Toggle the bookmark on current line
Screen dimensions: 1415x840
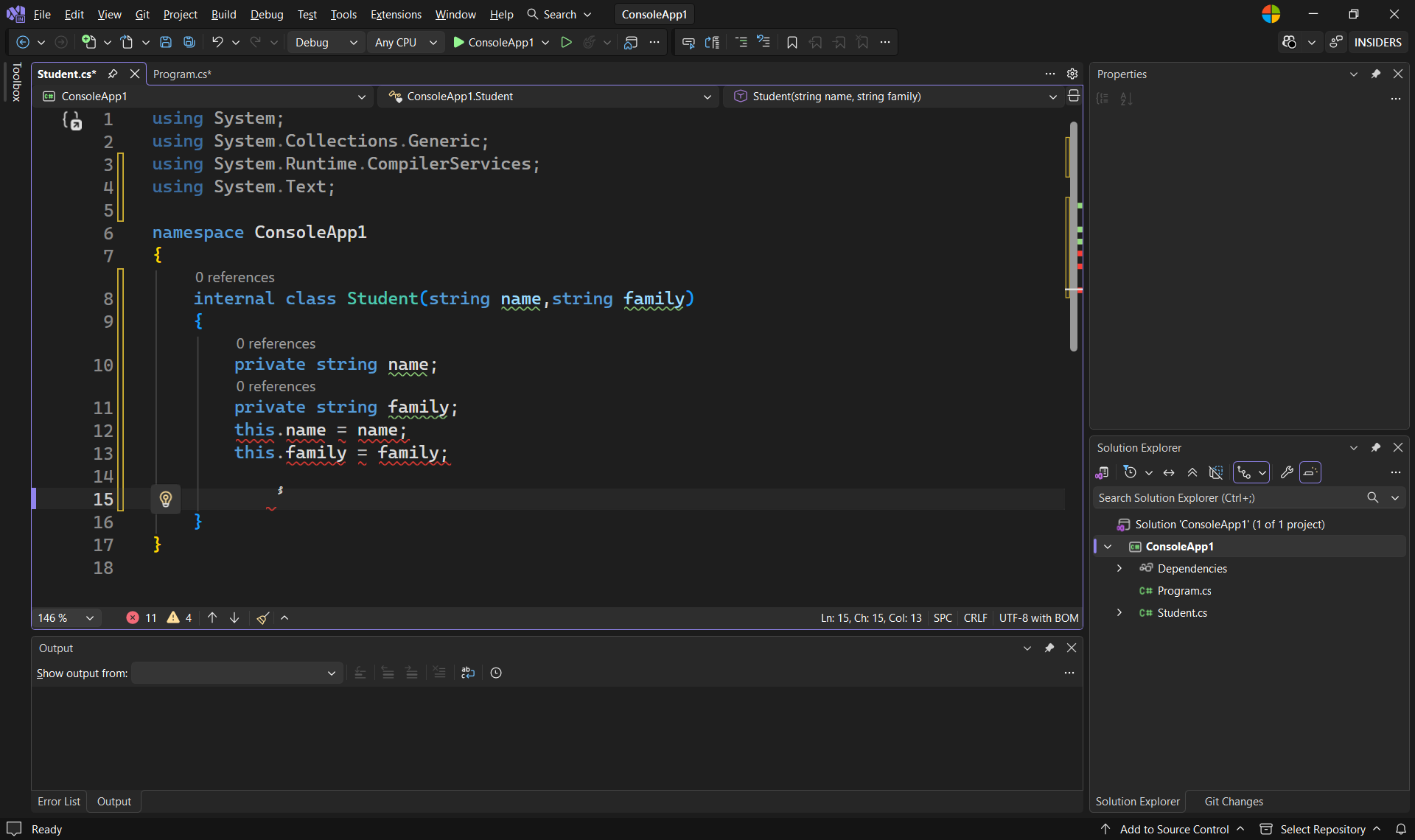(x=792, y=43)
